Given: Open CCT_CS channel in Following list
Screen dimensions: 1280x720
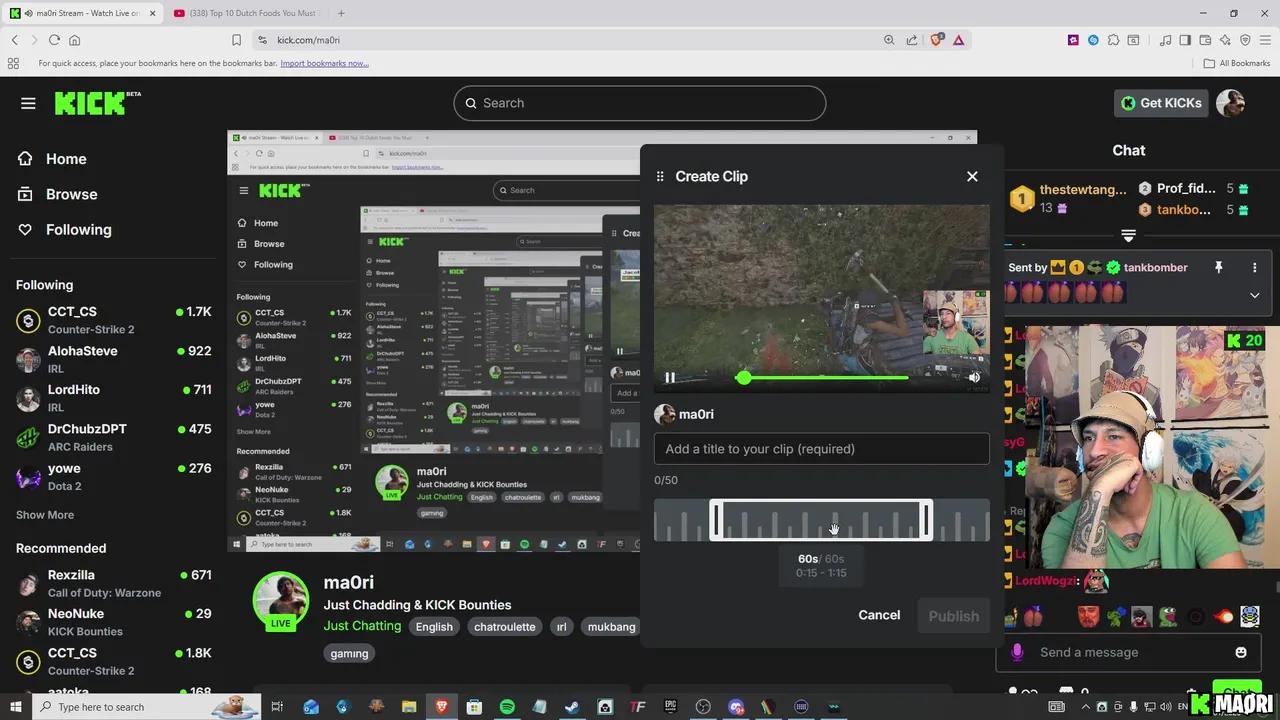Looking at the screenshot, I should (114, 320).
